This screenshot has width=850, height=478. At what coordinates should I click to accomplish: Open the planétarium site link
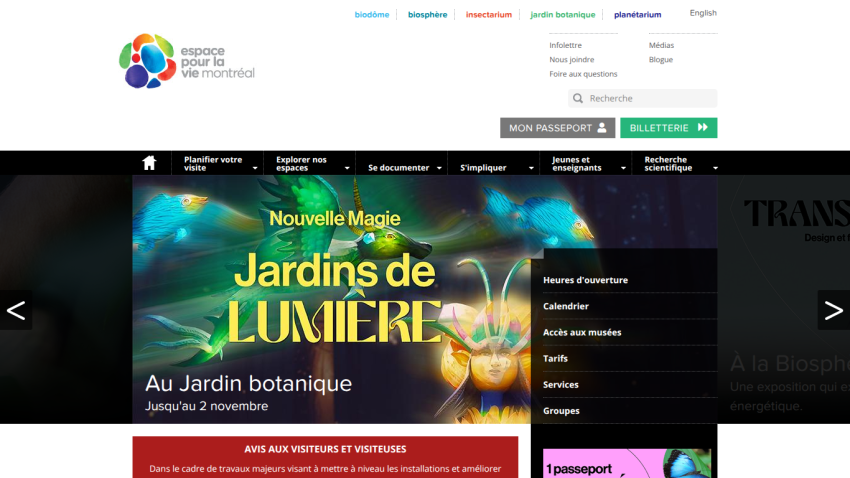pyautogui.click(x=638, y=15)
